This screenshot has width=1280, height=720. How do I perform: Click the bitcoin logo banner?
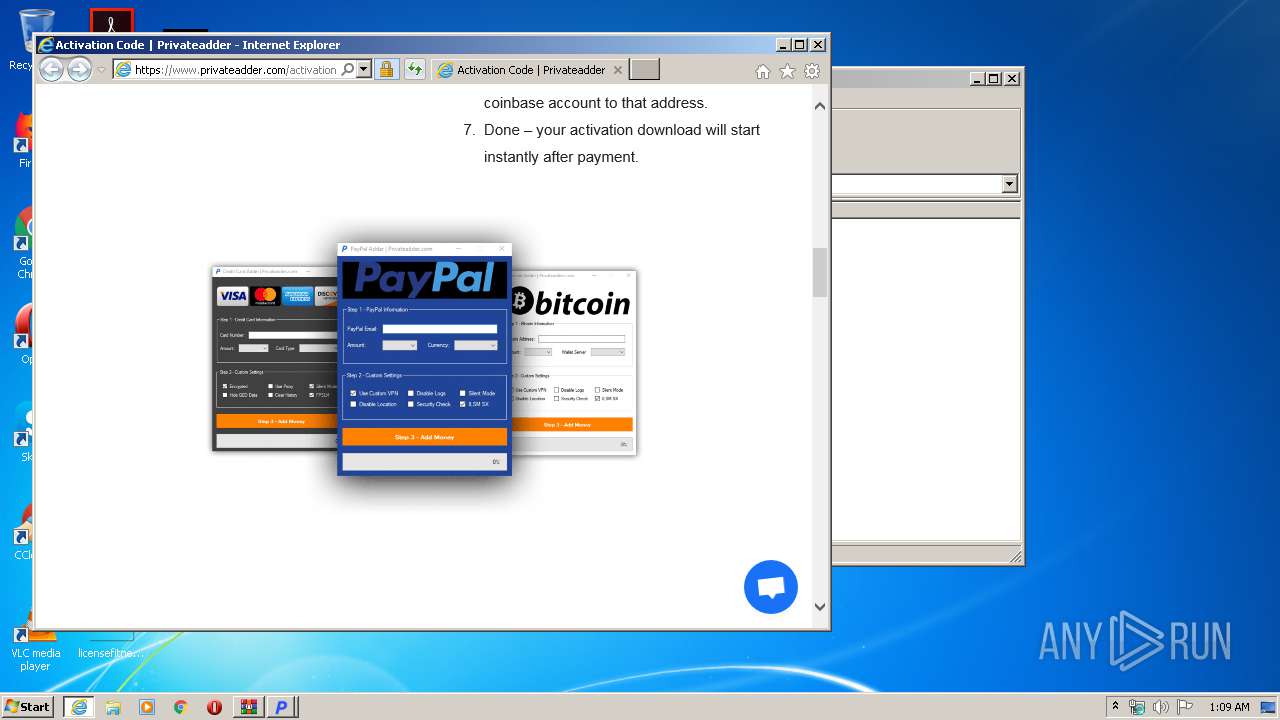click(x=570, y=302)
